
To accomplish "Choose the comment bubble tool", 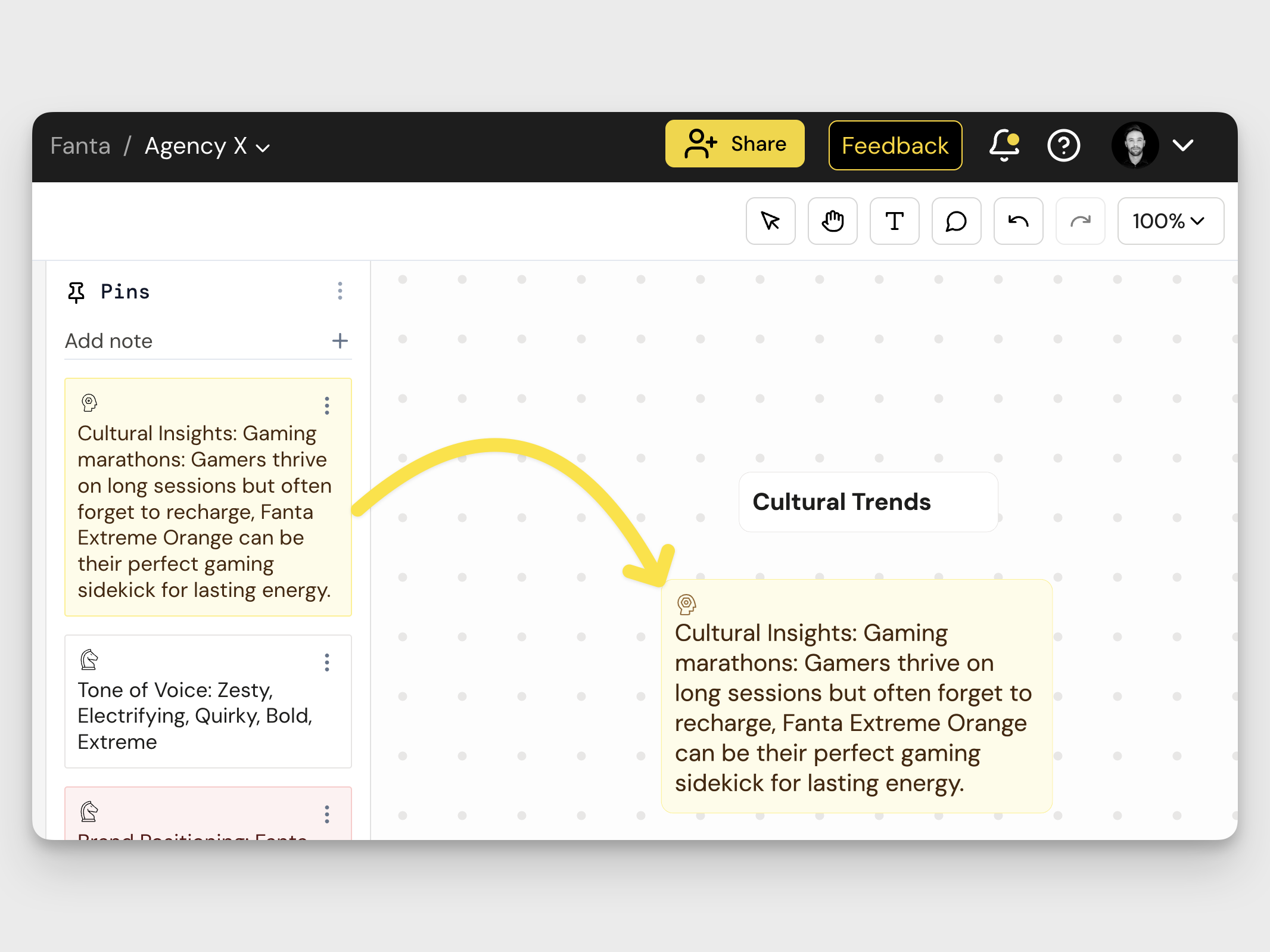I will [x=956, y=221].
